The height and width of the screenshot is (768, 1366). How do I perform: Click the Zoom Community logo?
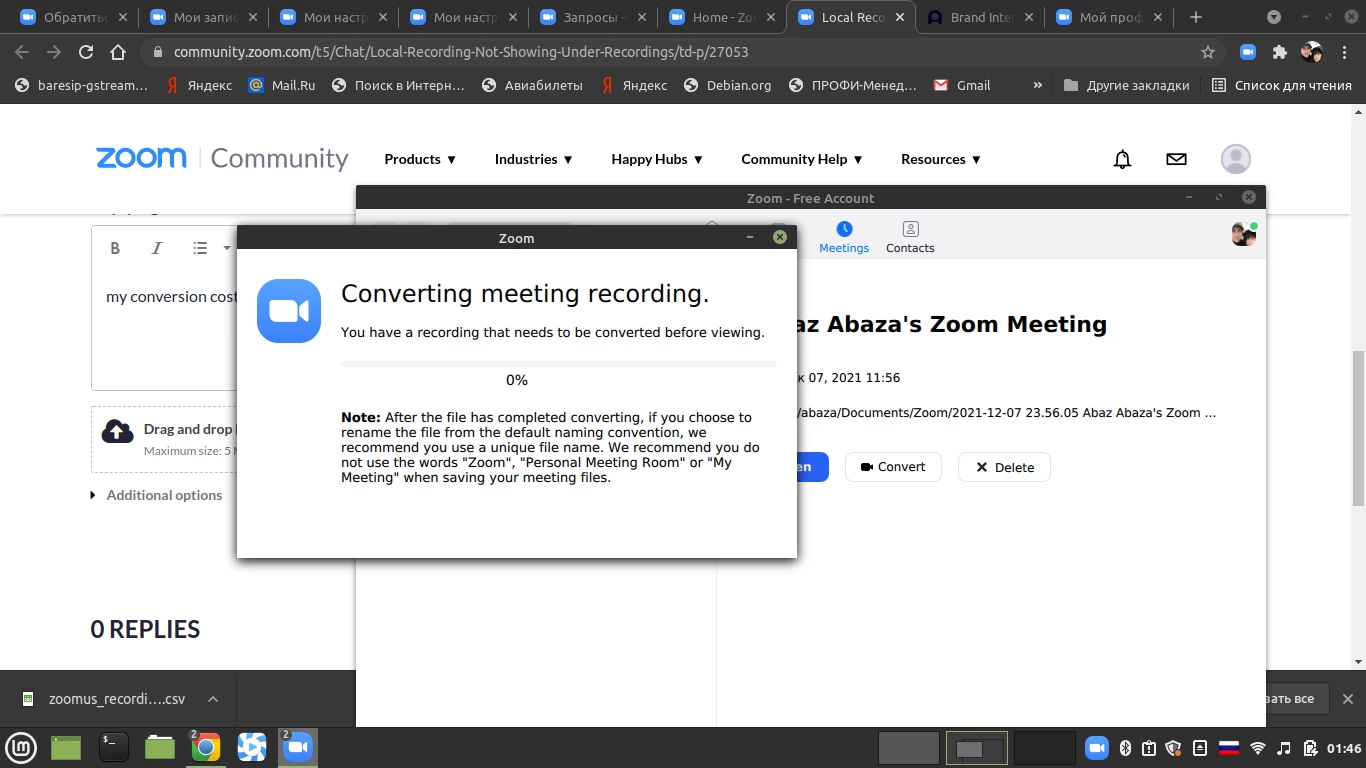tap(222, 158)
